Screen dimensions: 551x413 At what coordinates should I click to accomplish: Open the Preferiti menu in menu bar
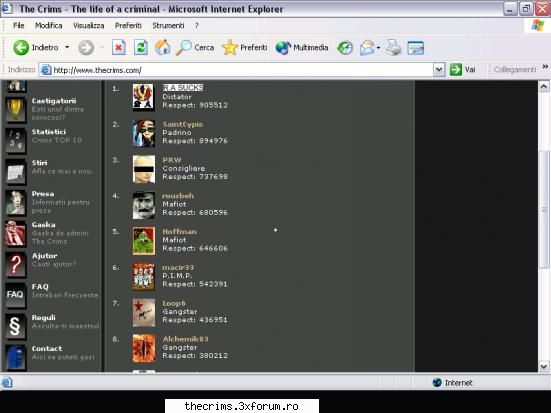[x=128, y=26]
